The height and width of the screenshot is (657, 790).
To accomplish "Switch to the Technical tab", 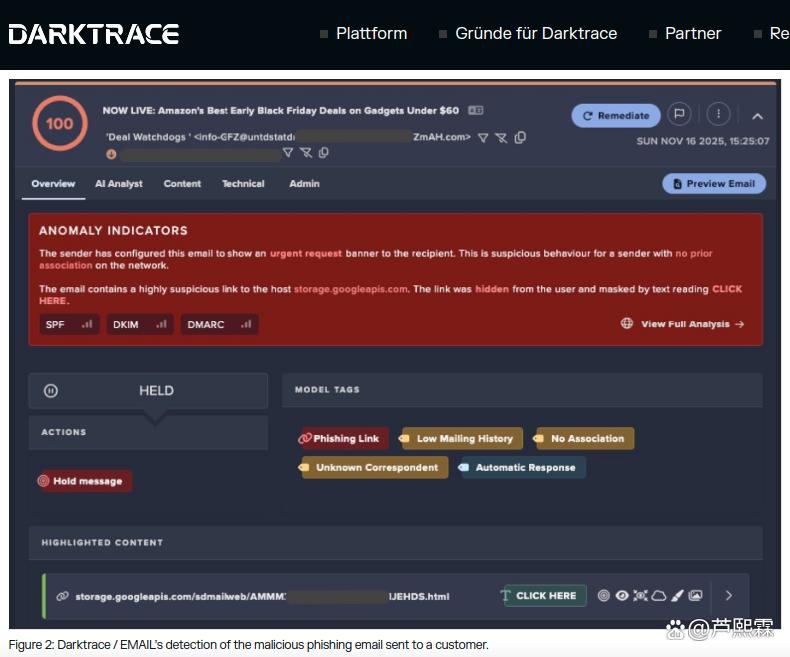I will click(243, 184).
